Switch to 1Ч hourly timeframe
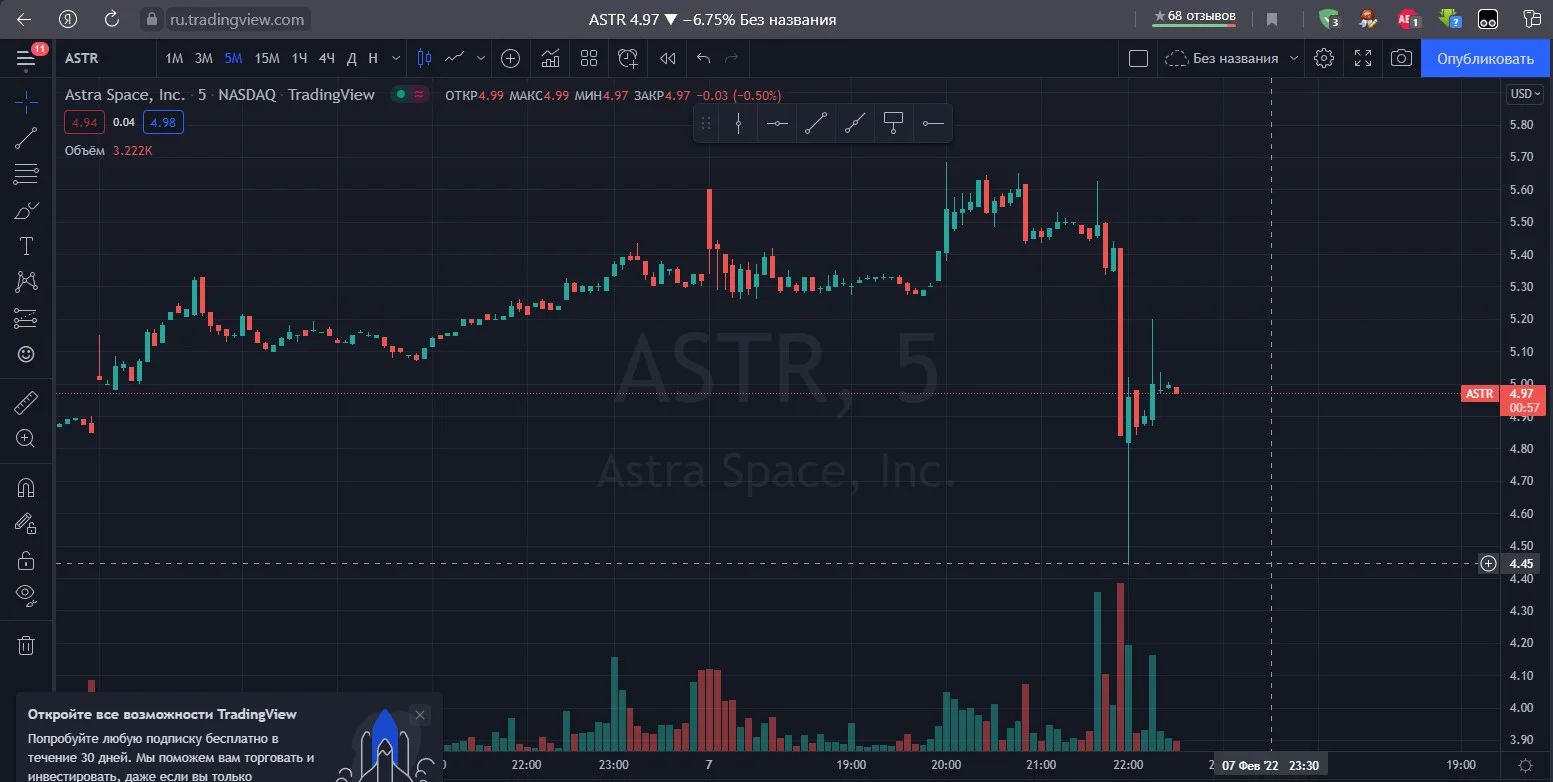 tap(299, 59)
